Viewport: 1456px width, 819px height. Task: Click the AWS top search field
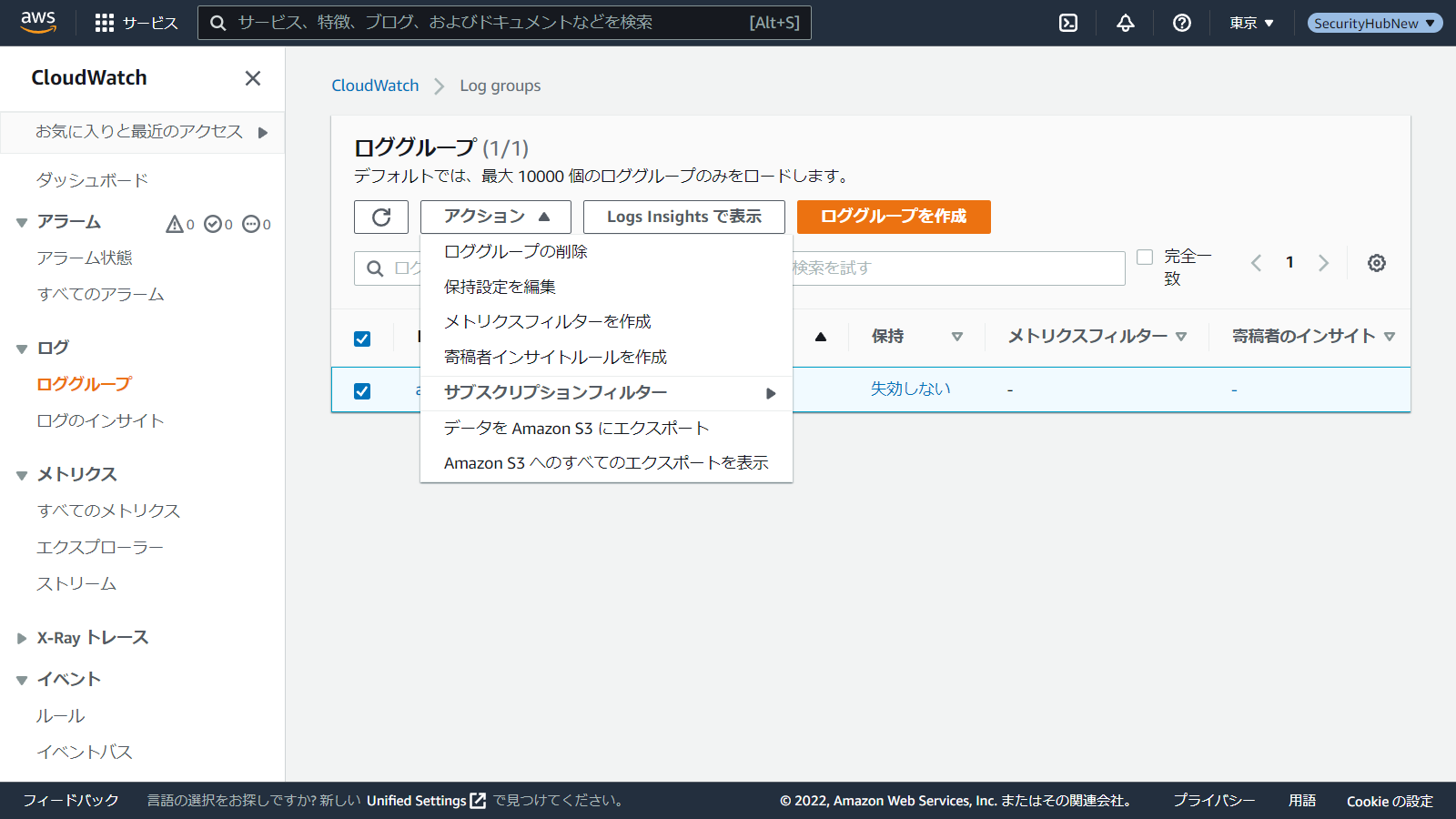491,23
